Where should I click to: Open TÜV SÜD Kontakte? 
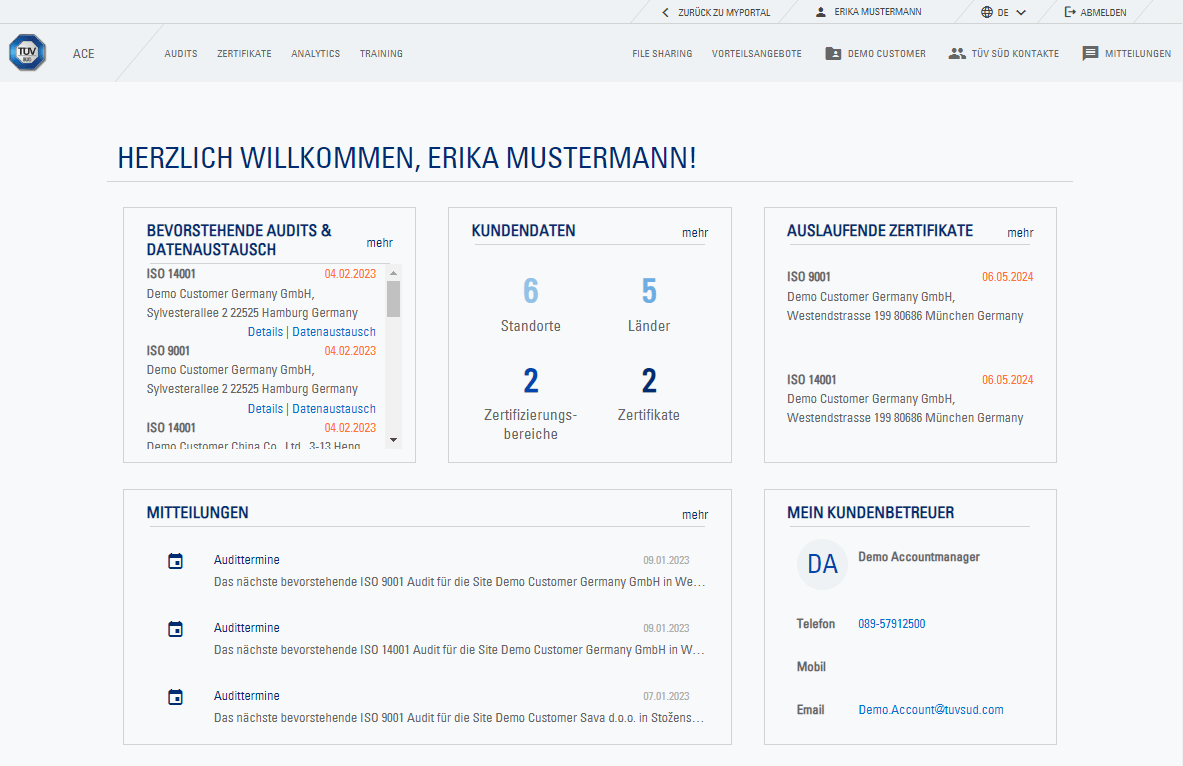point(1016,54)
